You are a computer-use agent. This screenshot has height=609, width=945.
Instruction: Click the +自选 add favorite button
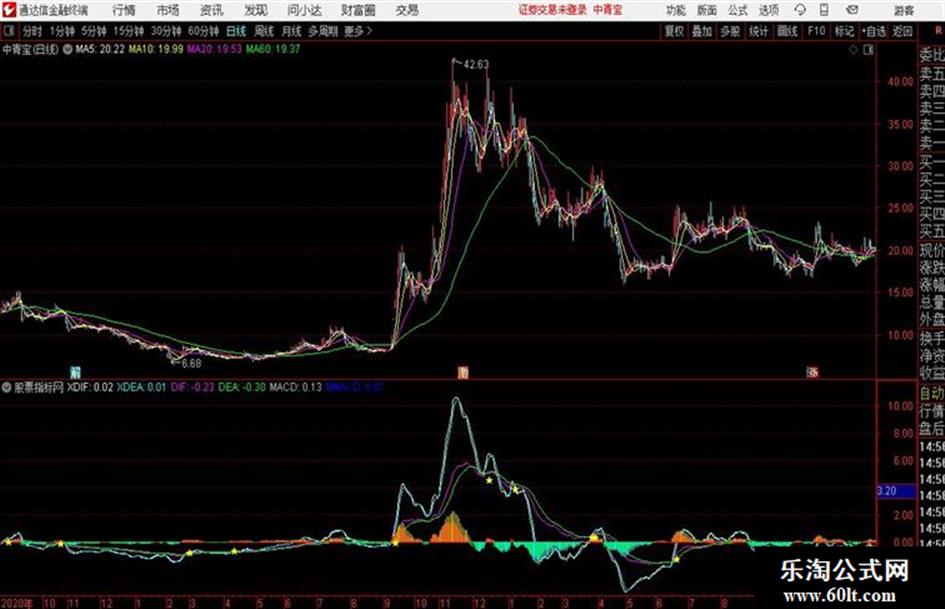[874, 31]
